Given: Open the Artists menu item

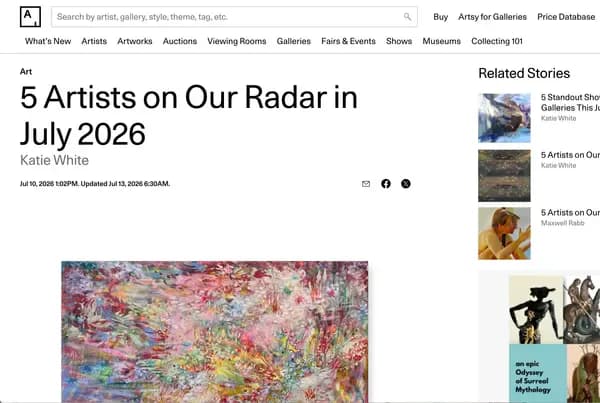Looking at the screenshot, I should [94, 41].
